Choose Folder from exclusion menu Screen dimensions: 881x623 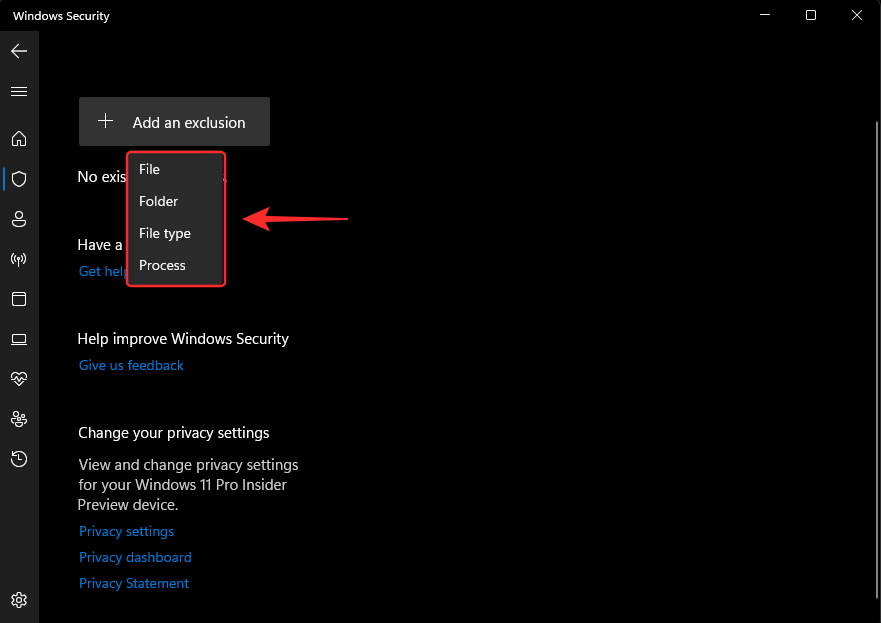(x=159, y=201)
